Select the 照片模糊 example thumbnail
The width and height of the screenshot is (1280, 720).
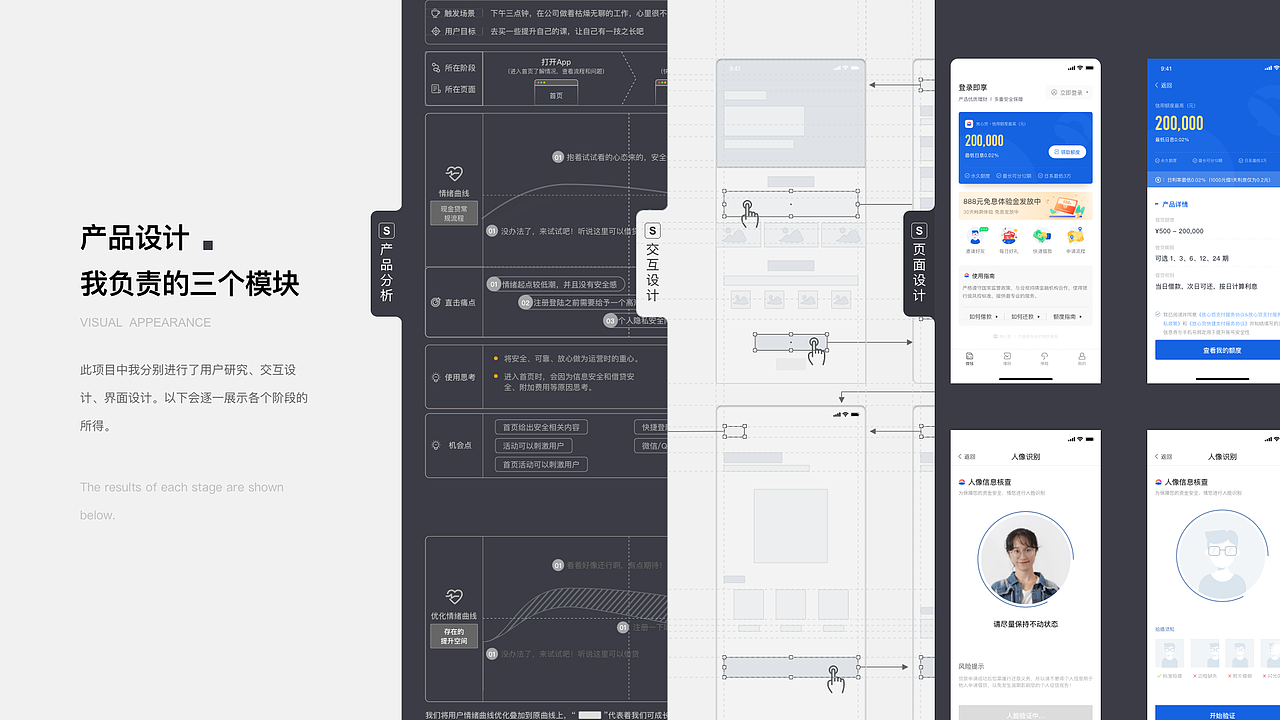point(1241,654)
